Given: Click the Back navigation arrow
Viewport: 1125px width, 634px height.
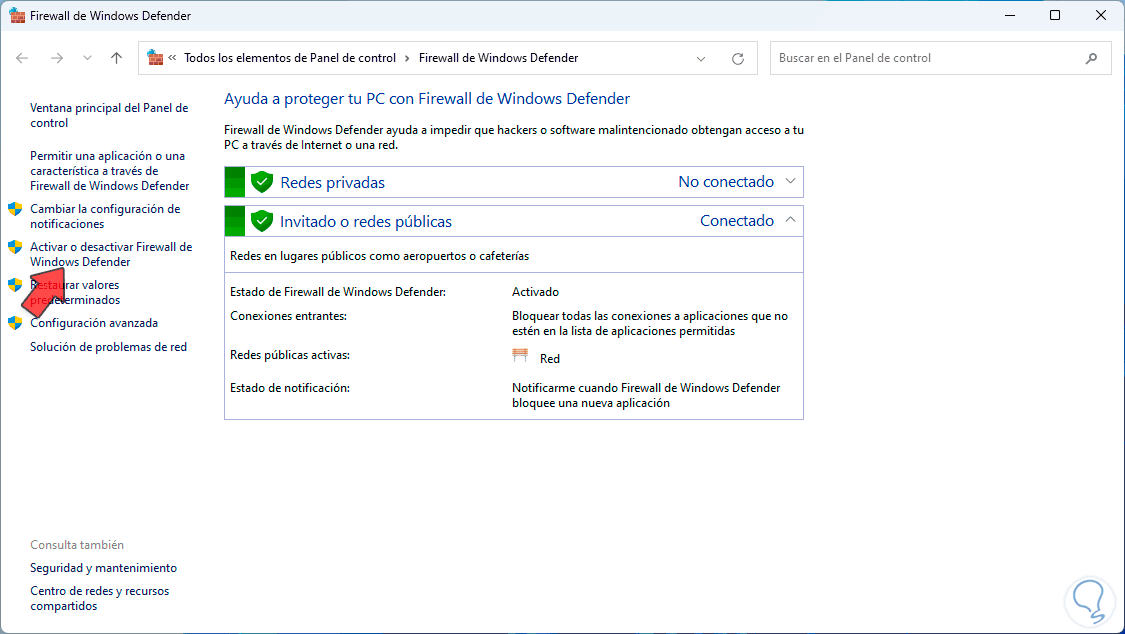Looking at the screenshot, I should (x=22, y=58).
